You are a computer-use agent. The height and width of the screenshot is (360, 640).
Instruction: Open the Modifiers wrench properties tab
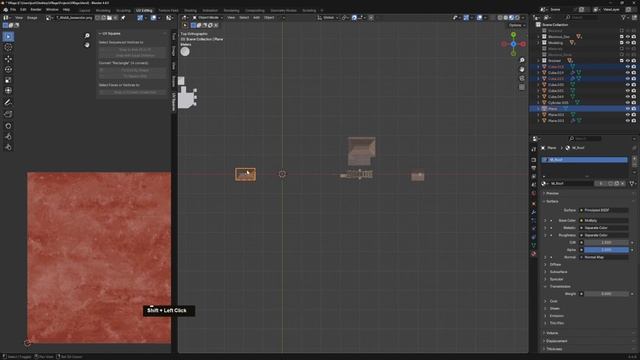[x=533, y=212]
